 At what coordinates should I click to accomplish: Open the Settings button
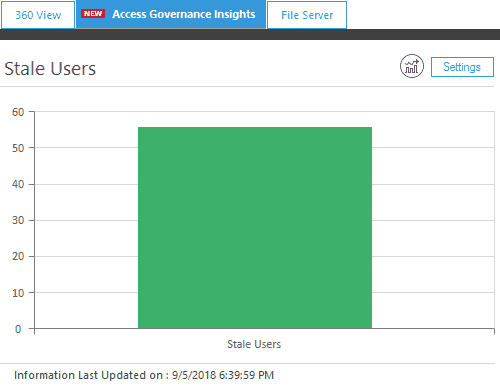[x=462, y=67]
